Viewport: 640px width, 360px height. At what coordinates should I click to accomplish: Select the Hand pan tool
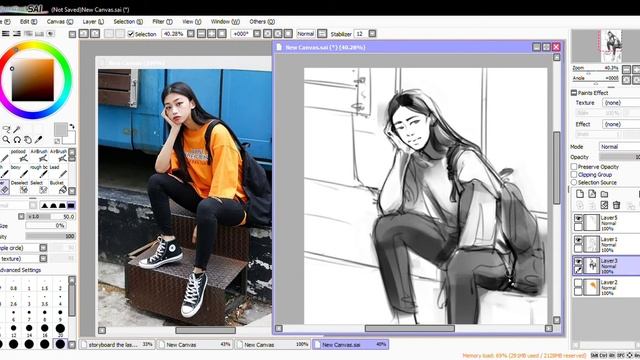point(28,140)
